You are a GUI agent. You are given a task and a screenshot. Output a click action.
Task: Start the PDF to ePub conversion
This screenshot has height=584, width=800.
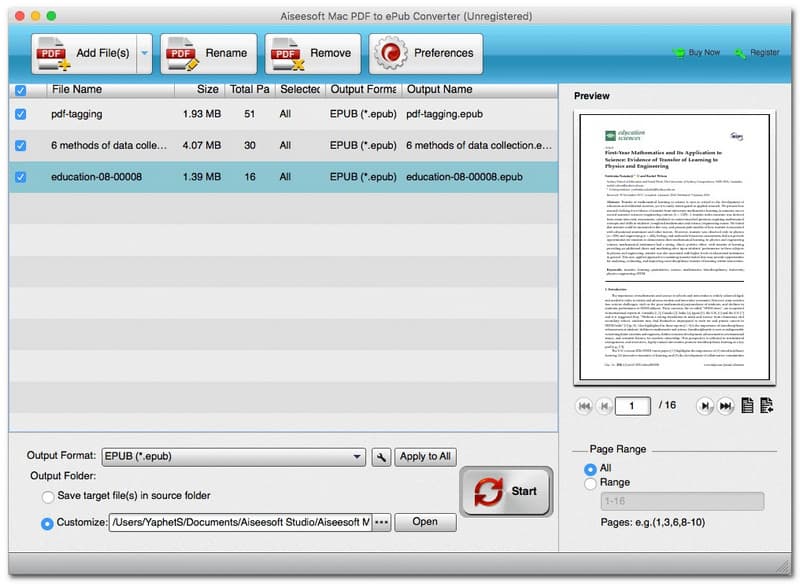[505, 492]
